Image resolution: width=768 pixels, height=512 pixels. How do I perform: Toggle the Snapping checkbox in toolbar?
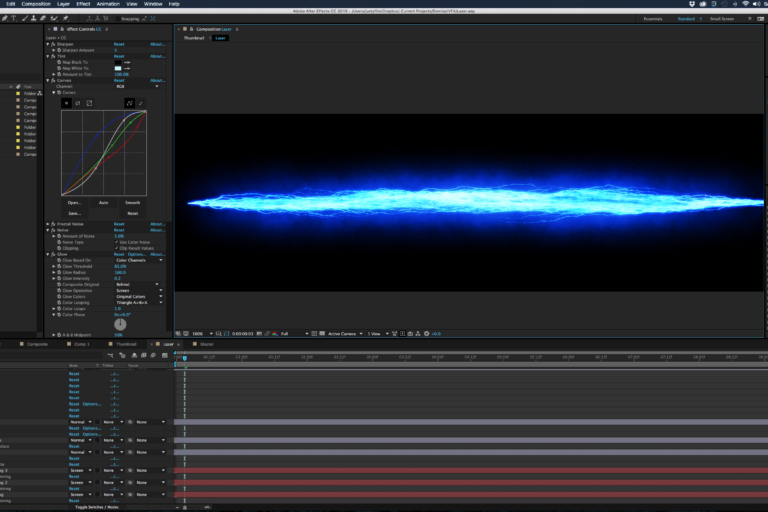[x=118, y=18]
